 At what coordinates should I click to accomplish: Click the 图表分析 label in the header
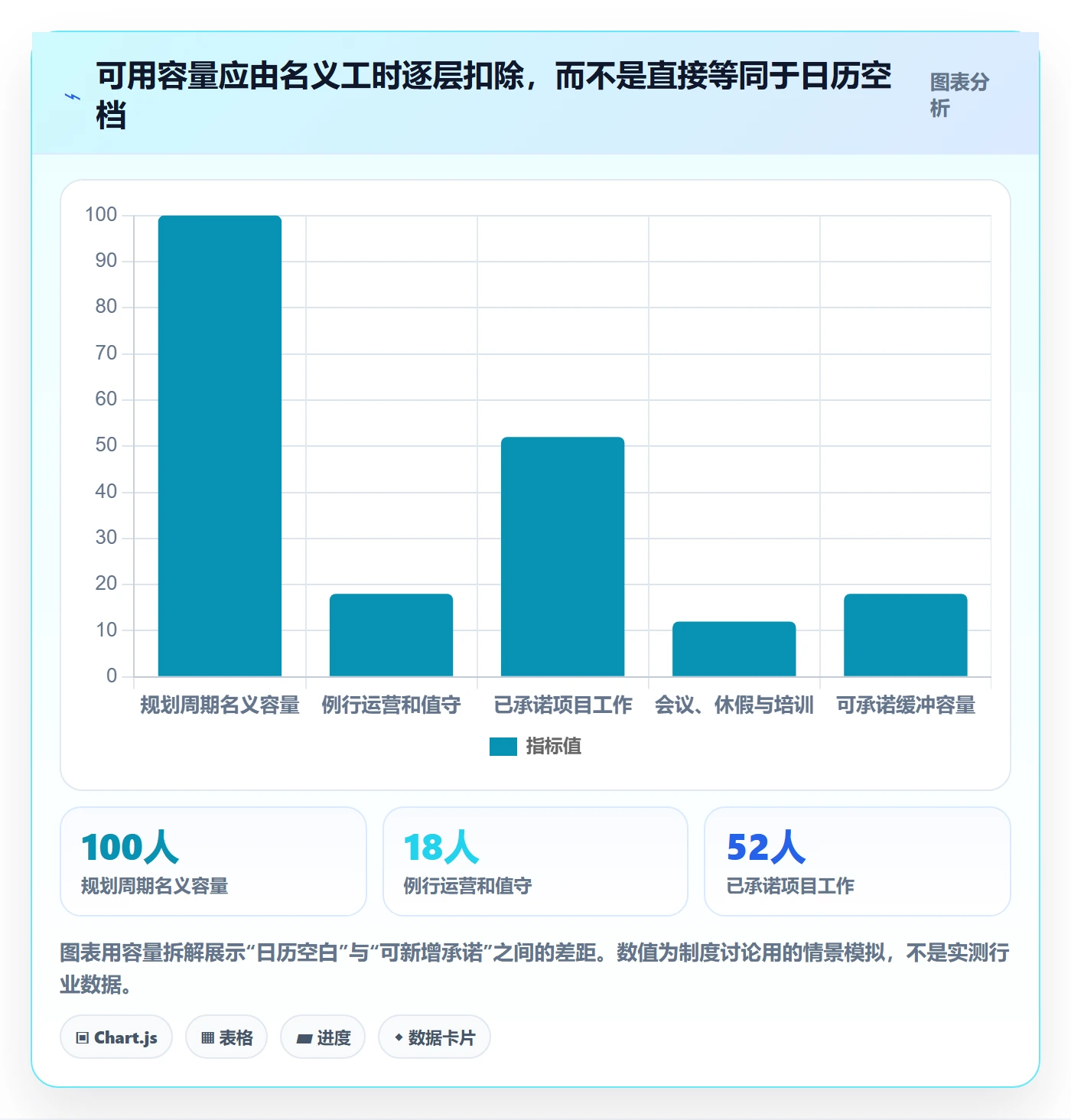click(959, 95)
